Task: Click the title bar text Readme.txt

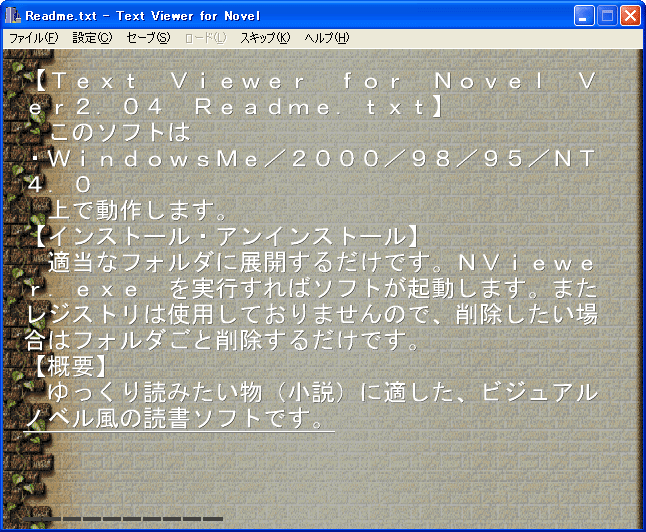Action: (61, 16)
